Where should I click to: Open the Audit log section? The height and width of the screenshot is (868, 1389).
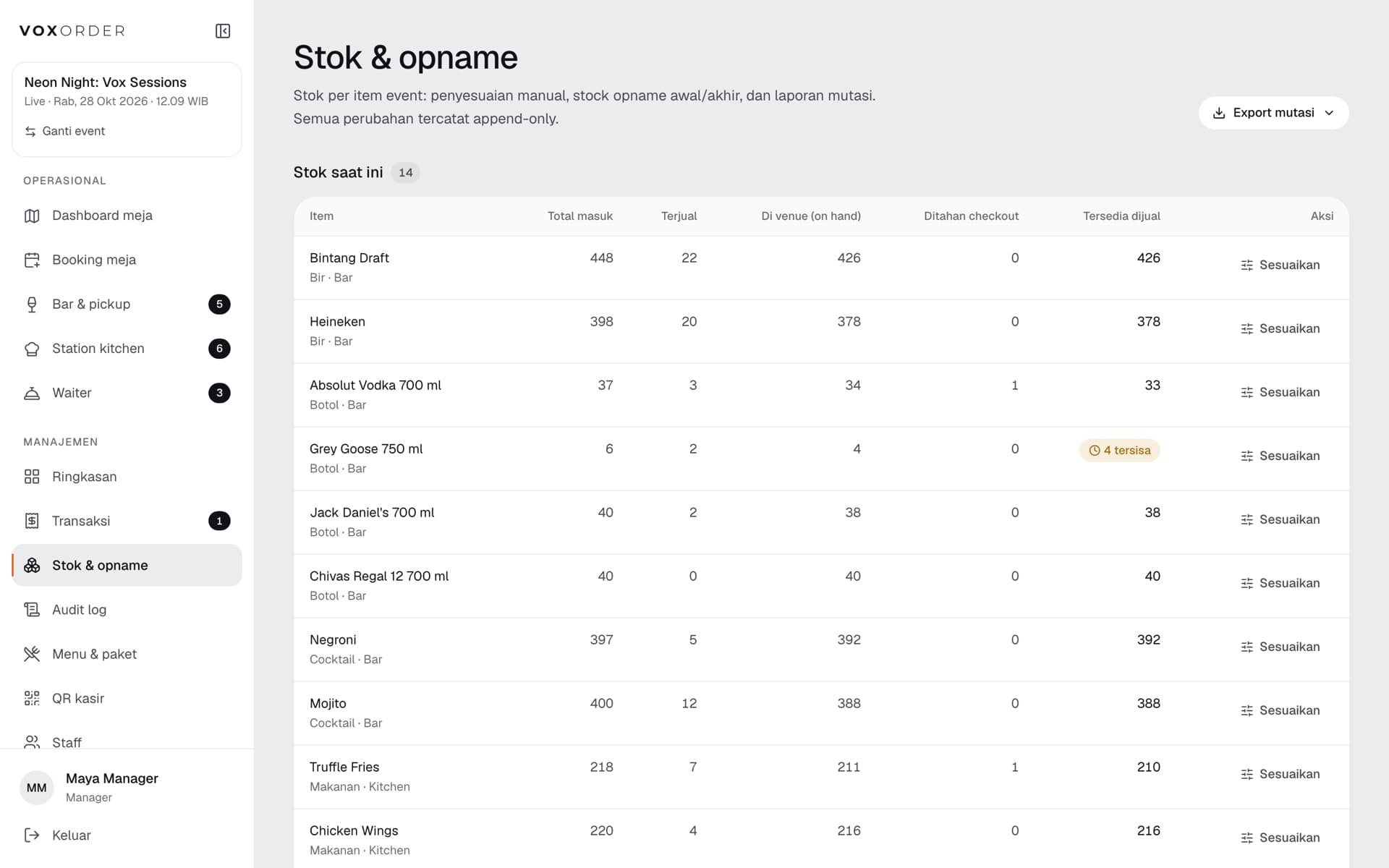(x=127, y=610)
